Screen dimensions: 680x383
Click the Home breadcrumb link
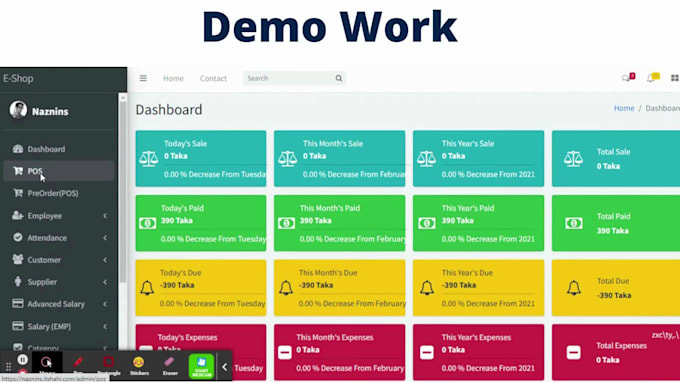tap(624, 108)
